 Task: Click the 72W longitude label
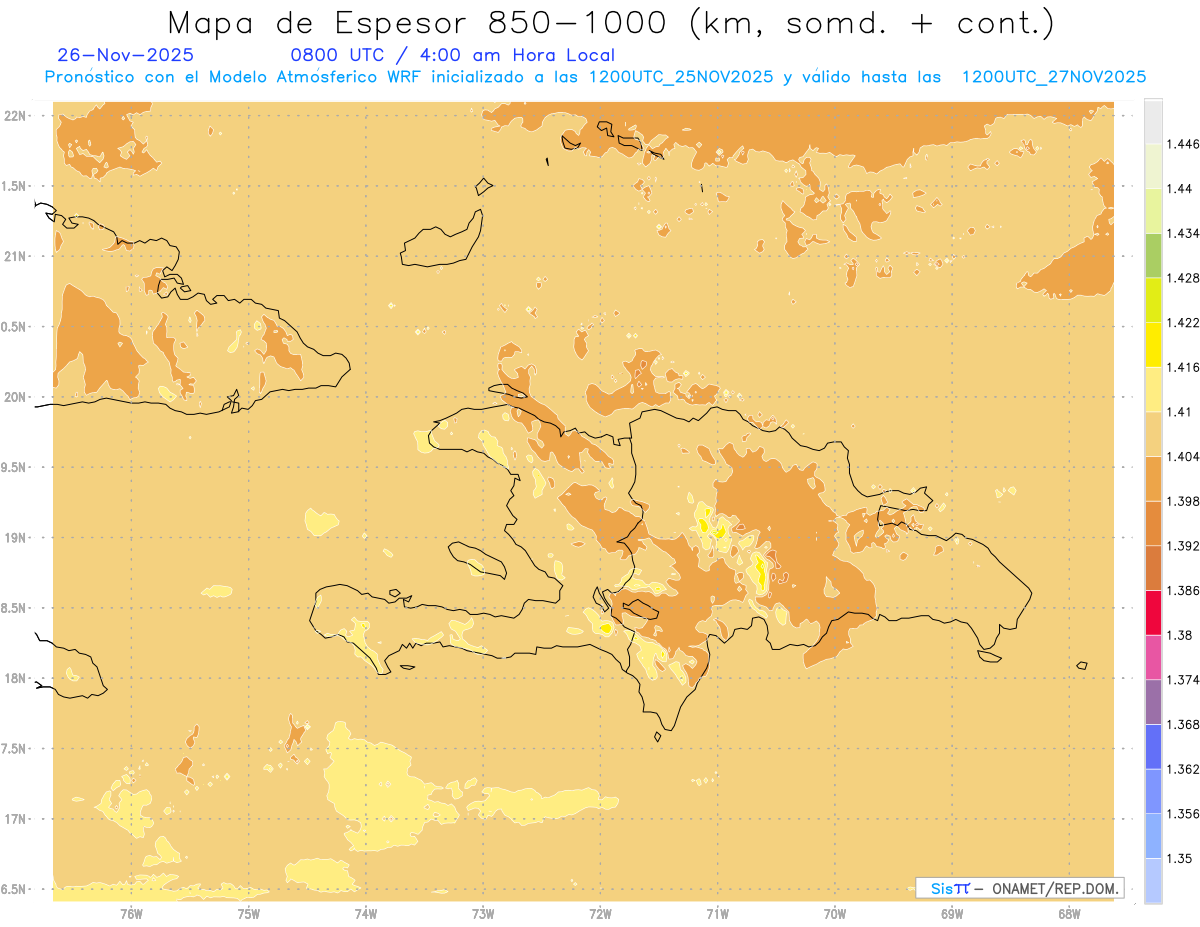click(600, 914)
